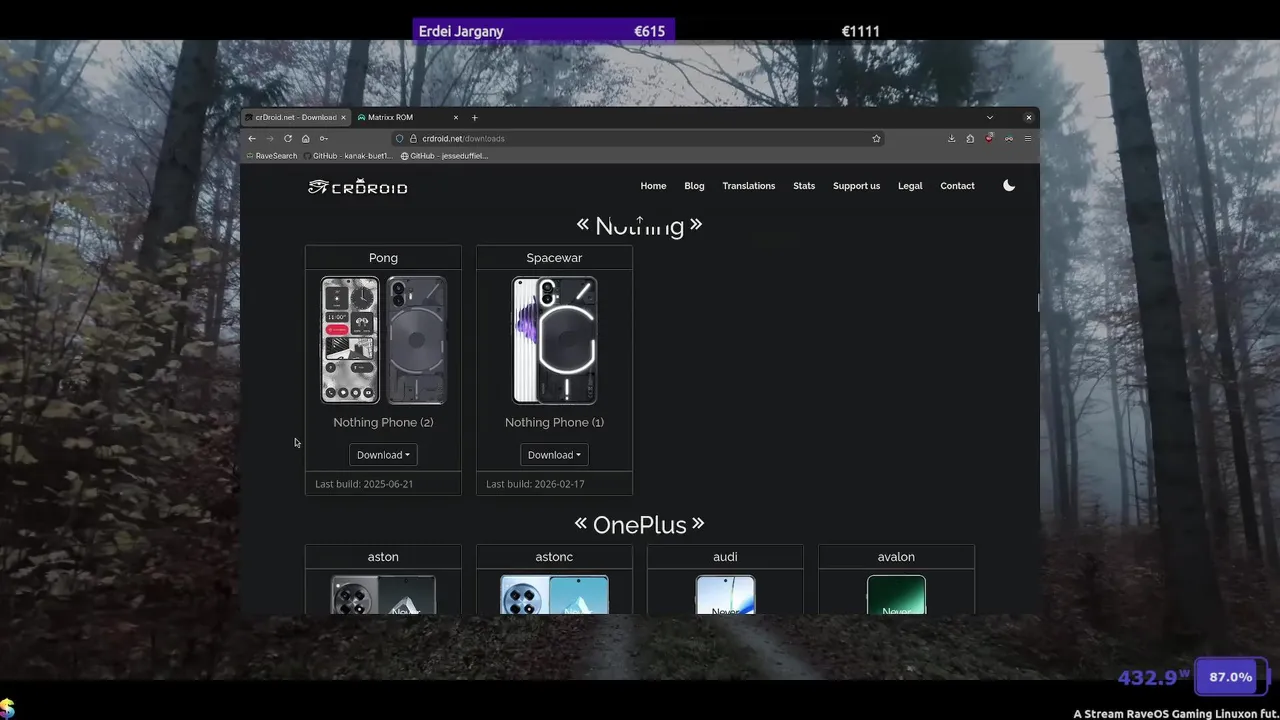Open a new tab with the plus button
This screenshot has width=1280, height=720.
coord(474,117)
